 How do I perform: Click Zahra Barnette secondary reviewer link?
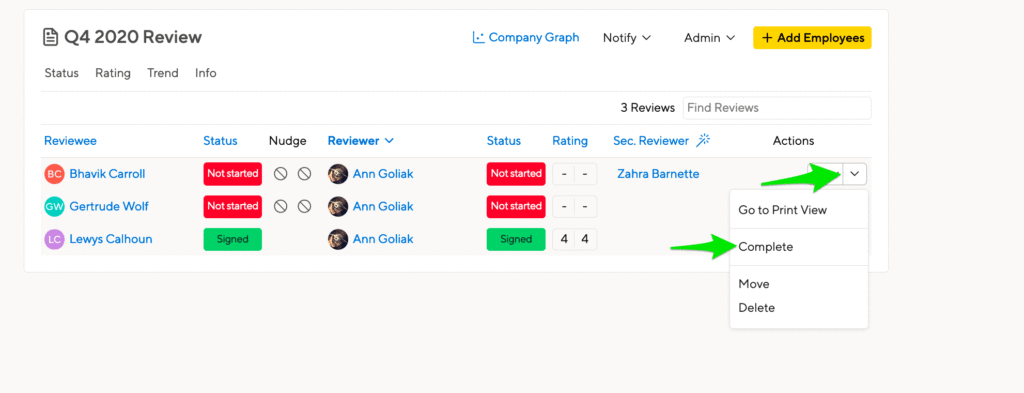click(x=658, y=174)
